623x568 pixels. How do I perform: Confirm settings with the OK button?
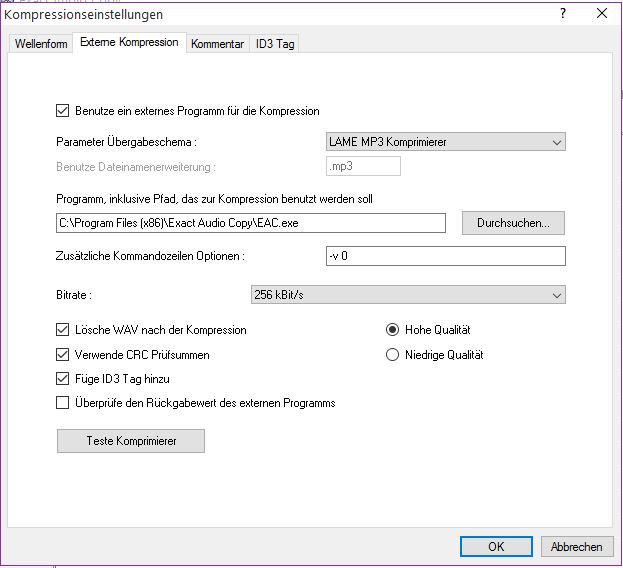click(x=496, y=547)
